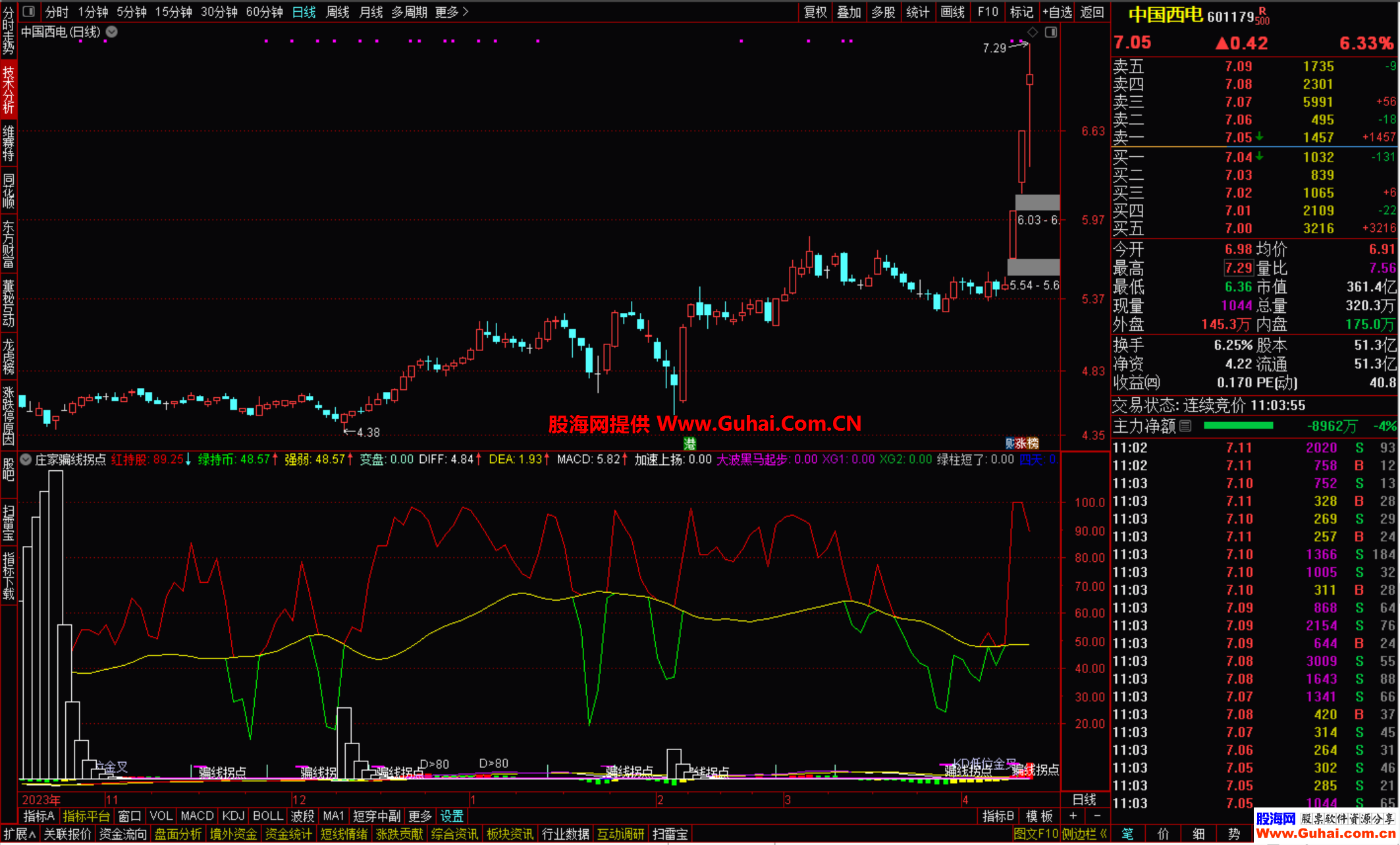The width and height of the screenshot is (1400, 845).
Task: Toggle the panel layout icon at the chart's upper right
Action: point(1051,32)
